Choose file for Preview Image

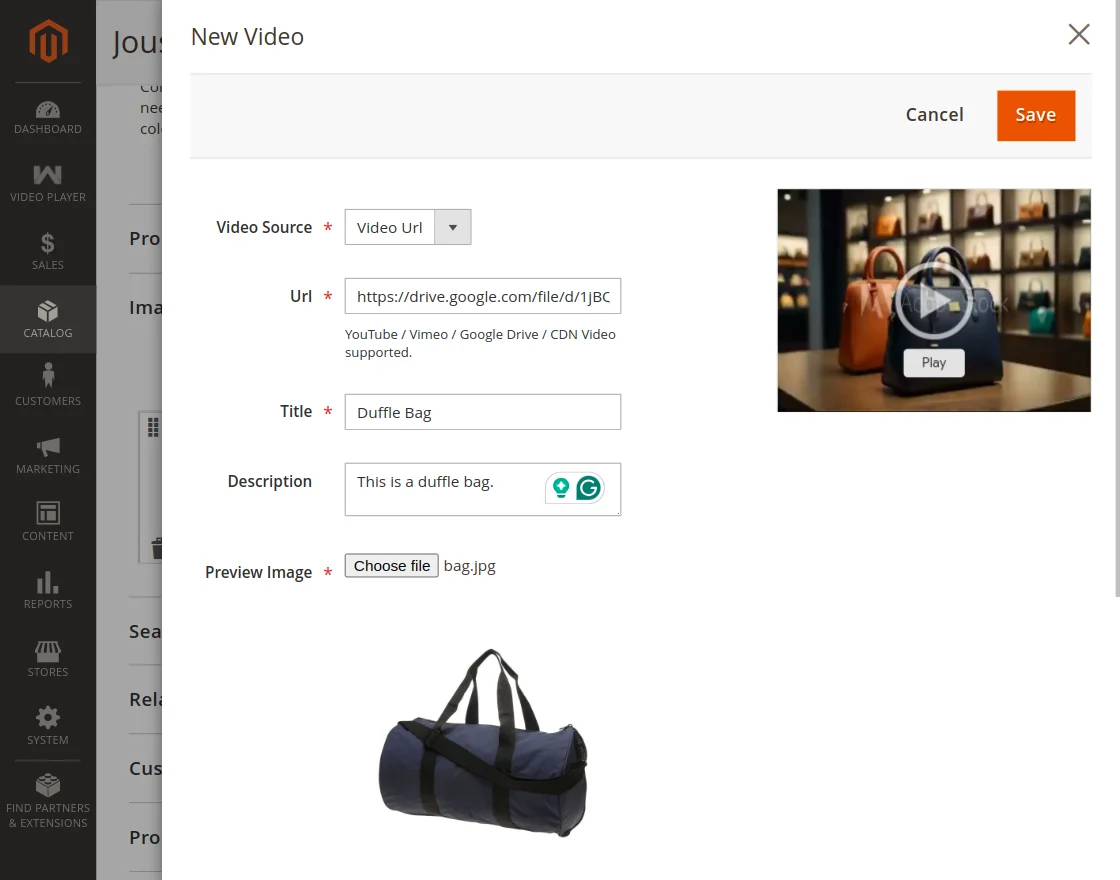(391, 565)
